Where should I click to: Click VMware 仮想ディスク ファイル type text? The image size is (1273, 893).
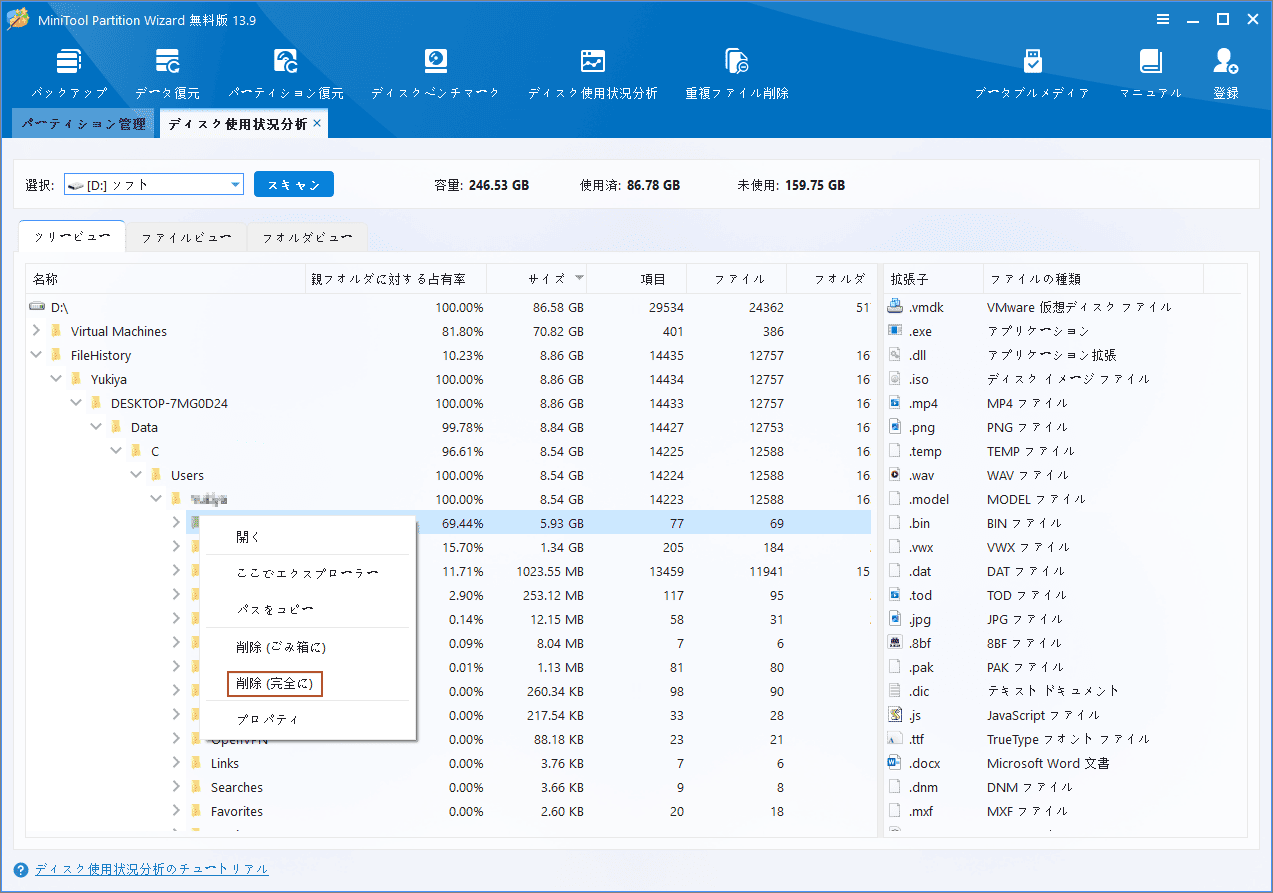[1079, 307]
